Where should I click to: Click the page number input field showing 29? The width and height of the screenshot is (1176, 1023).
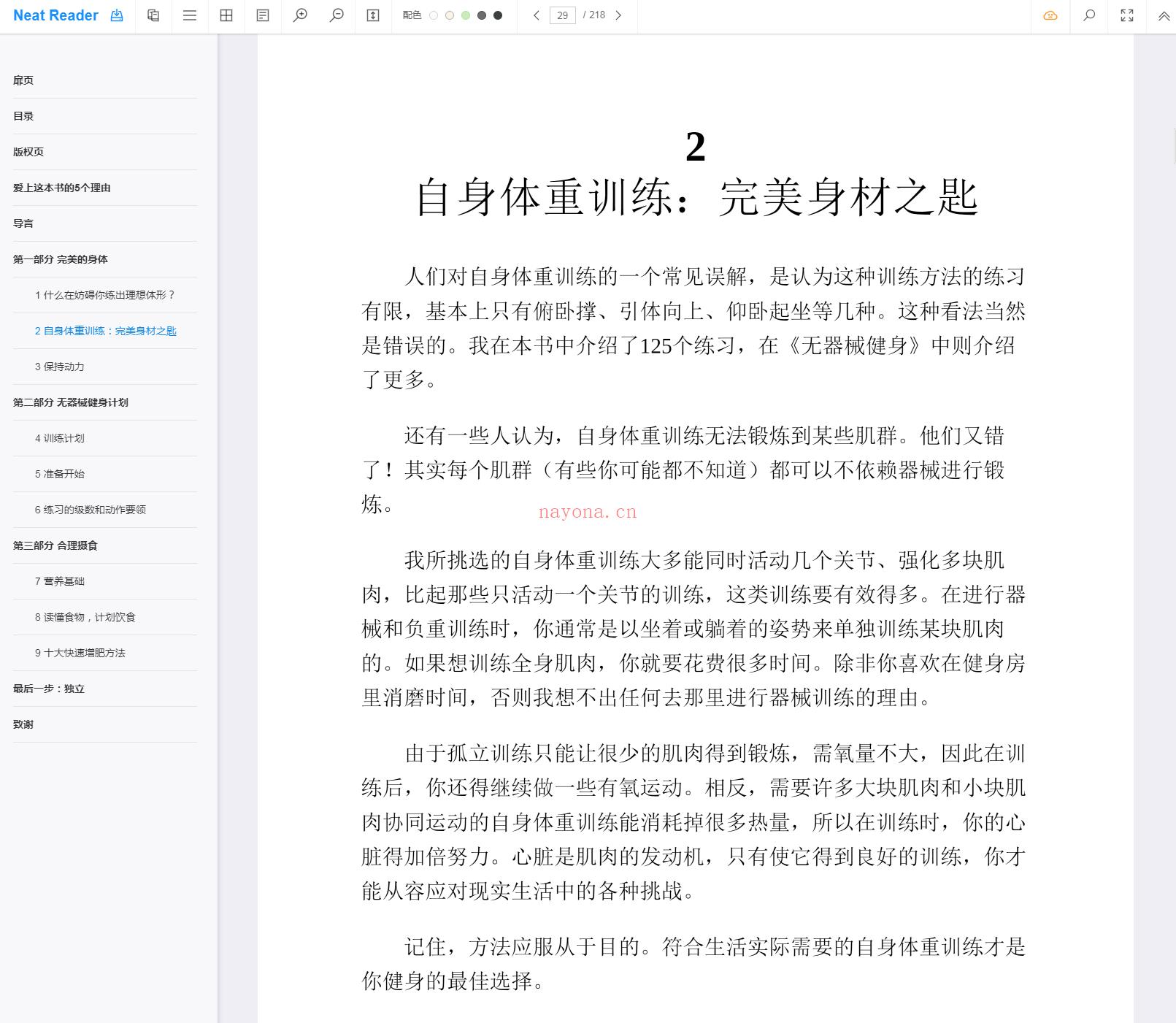point(562,15)
